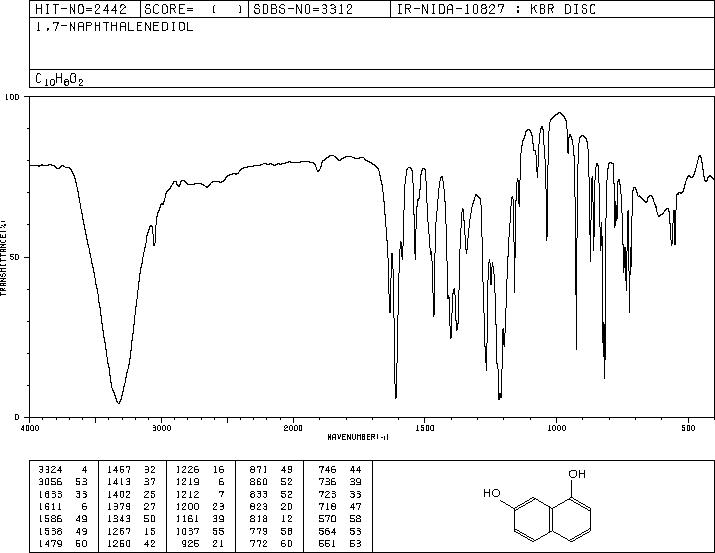Viewport: 715px width, 553px height.
Task: Click the 2000 wavenumber axis label
Action: tap(293, 428)
